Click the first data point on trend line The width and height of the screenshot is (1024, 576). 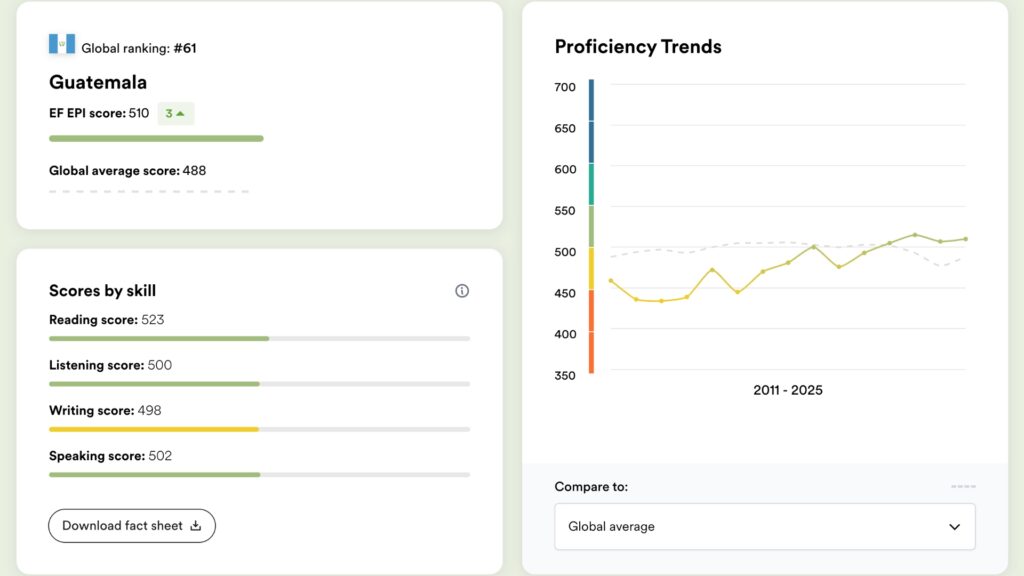point(611,281)
